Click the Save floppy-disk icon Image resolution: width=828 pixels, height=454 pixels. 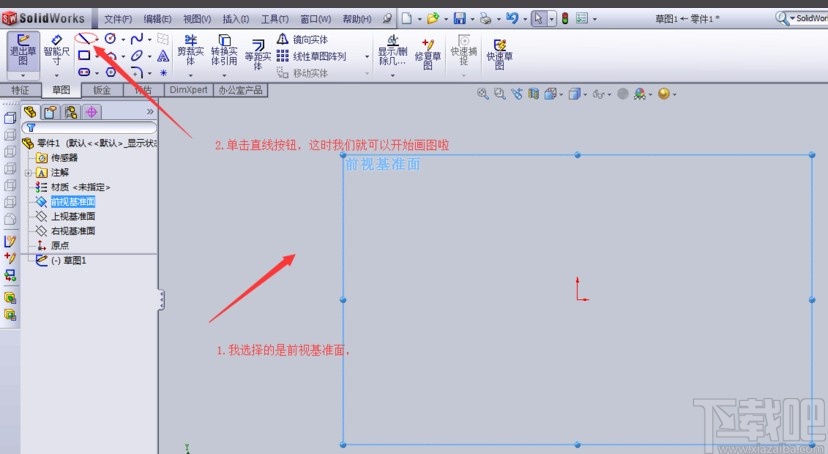click(459, 18)
